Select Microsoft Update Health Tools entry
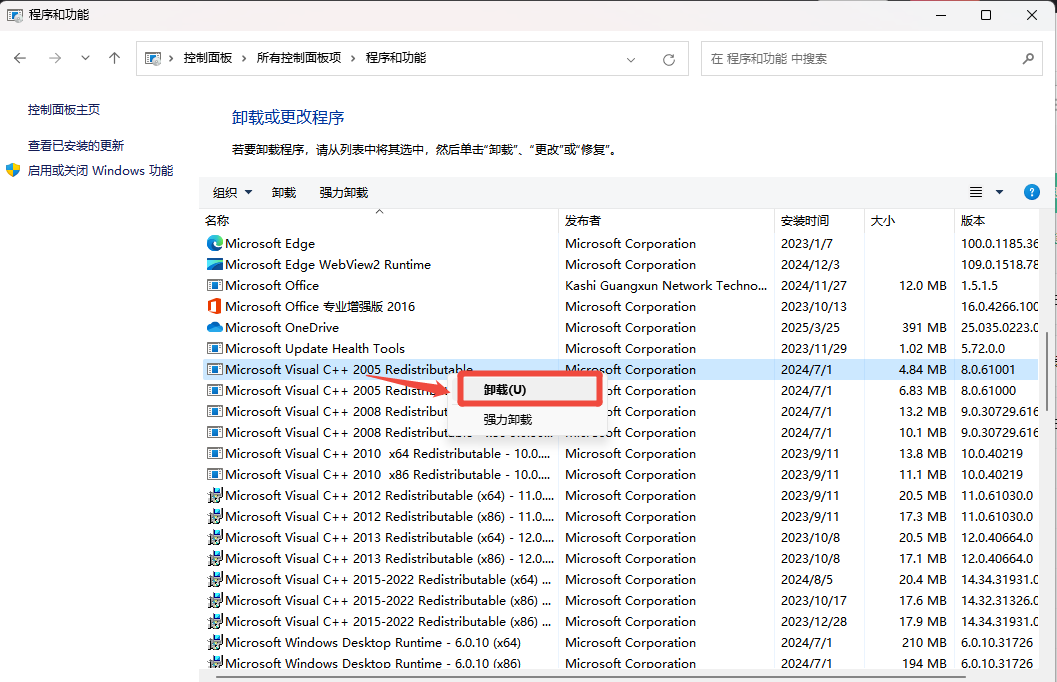 pyautogui.click(x=315, y=348)
